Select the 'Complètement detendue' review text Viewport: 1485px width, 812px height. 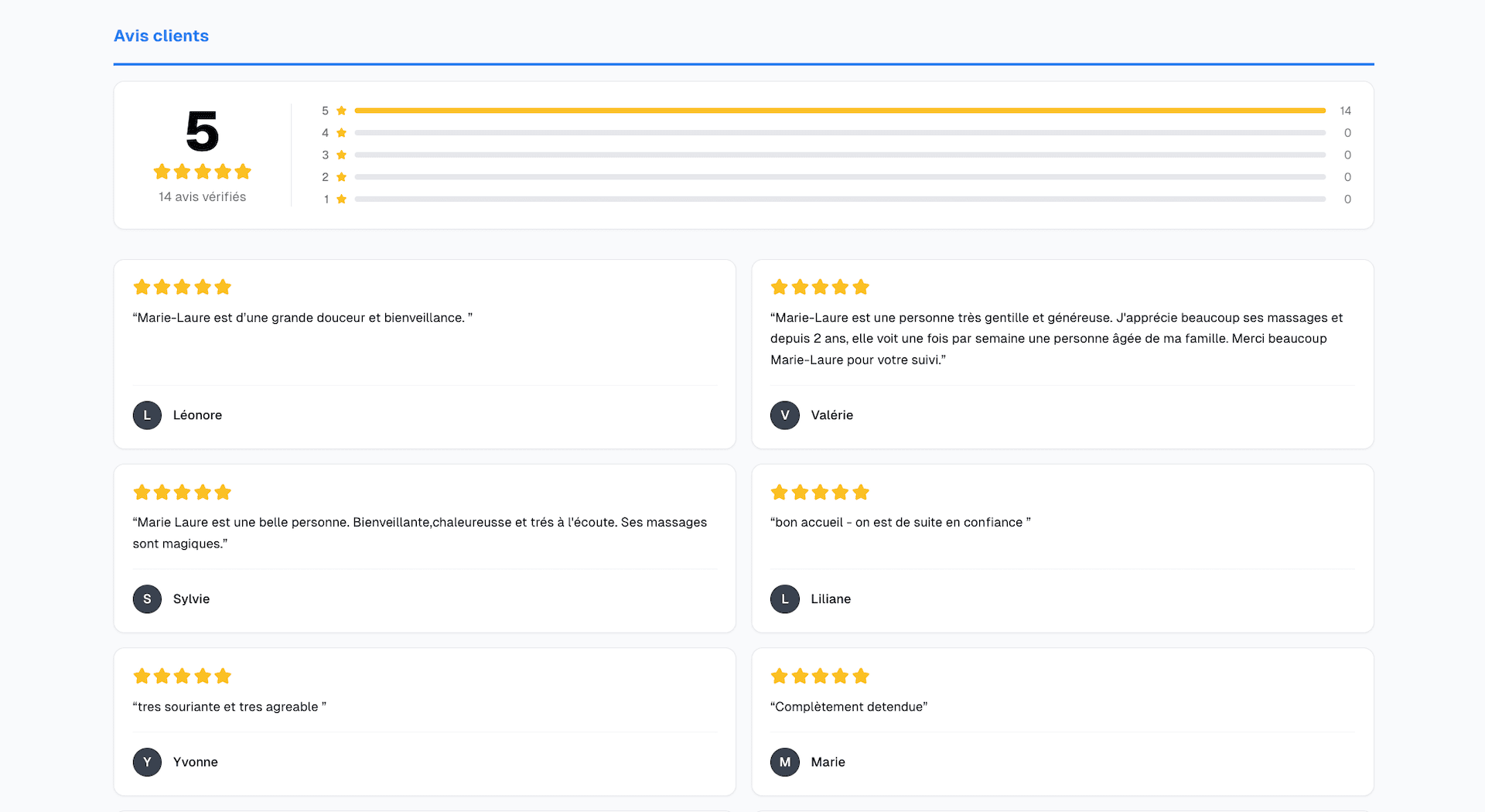click(848, 707)
